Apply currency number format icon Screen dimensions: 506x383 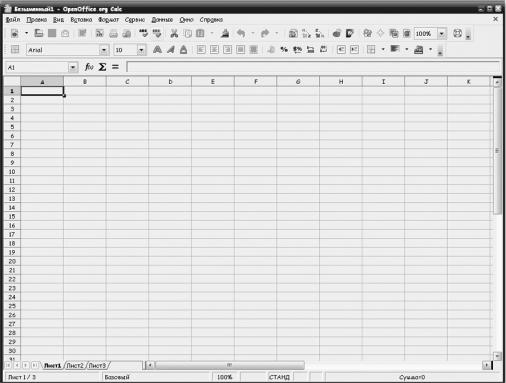[271, 50]
